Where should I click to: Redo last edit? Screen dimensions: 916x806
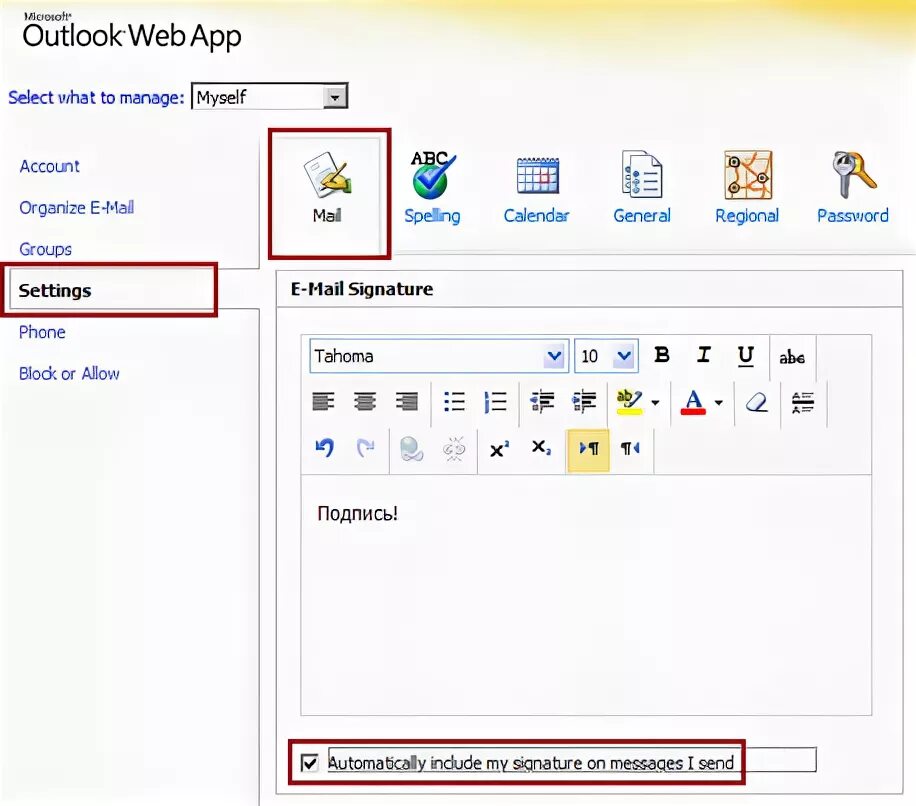(x=366, y=448)
